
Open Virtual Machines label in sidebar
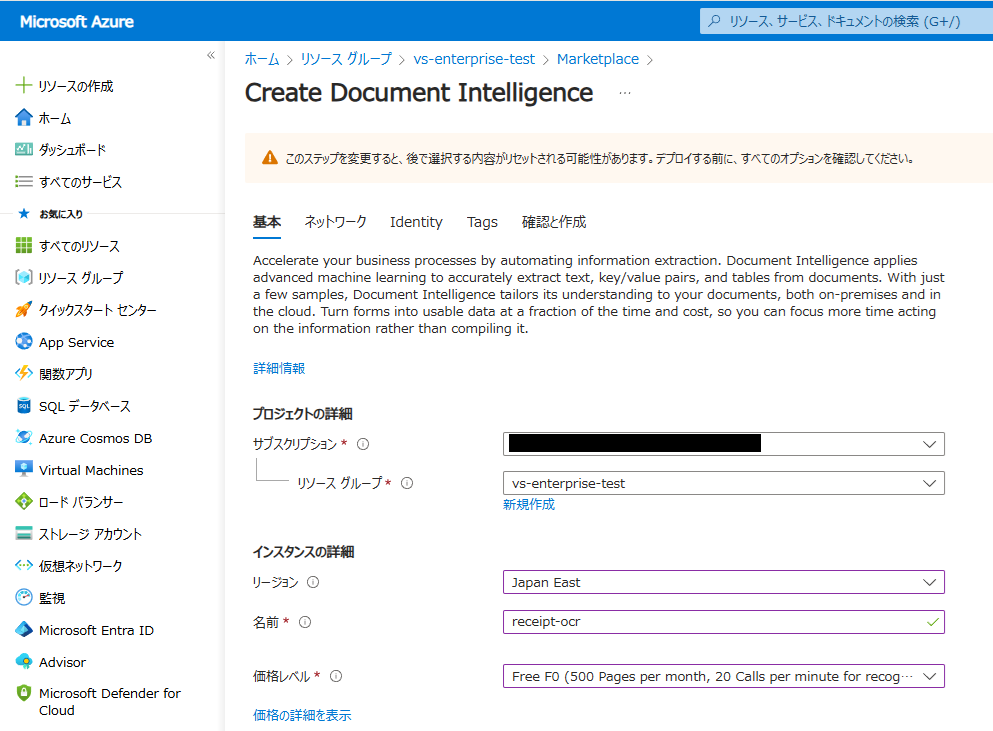[x=91, y=470]
